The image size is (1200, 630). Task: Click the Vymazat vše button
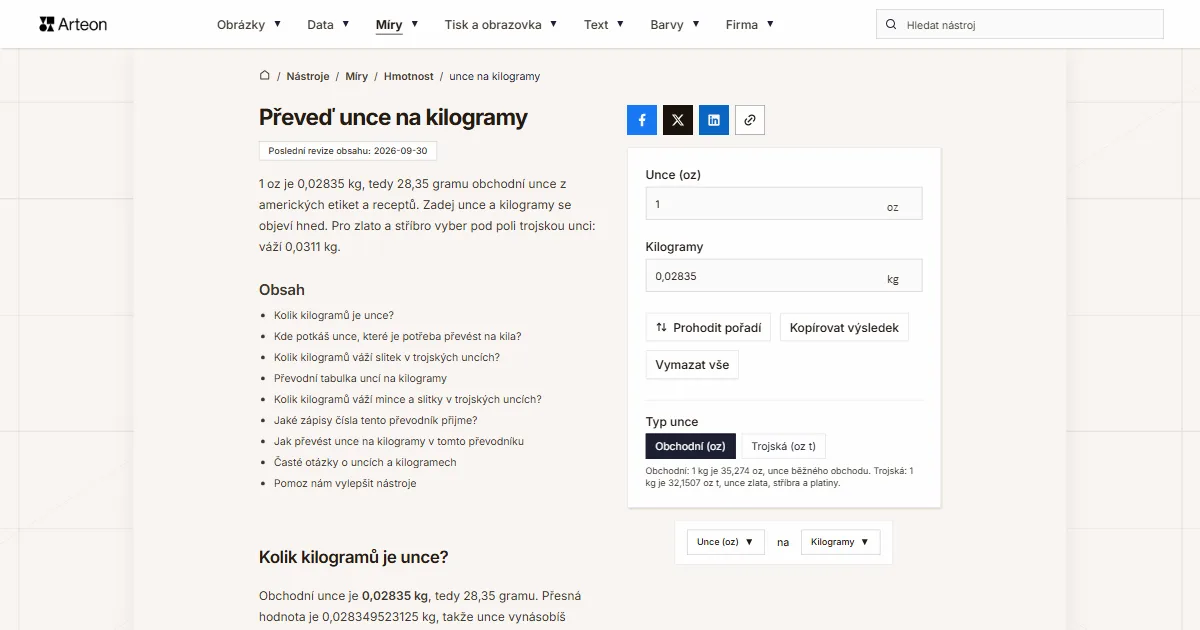[692, 365]
